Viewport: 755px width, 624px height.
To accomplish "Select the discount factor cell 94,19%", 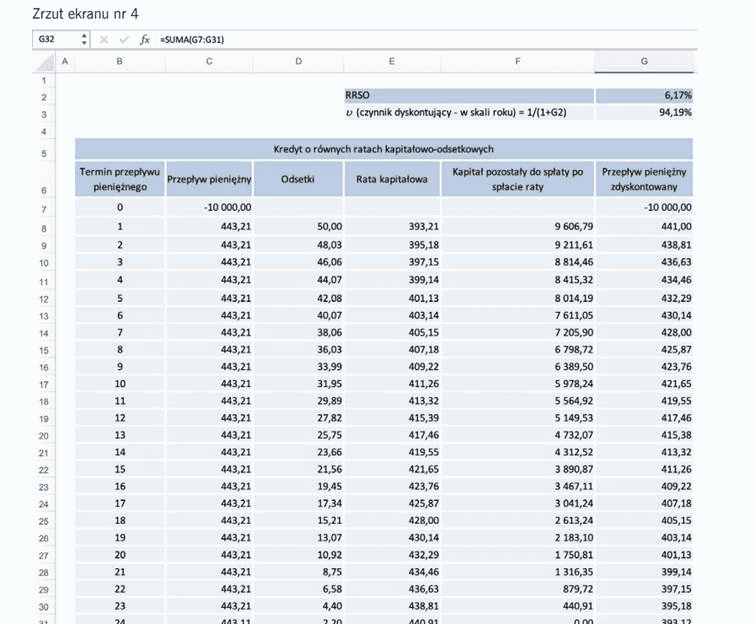I will coord(644,113).
